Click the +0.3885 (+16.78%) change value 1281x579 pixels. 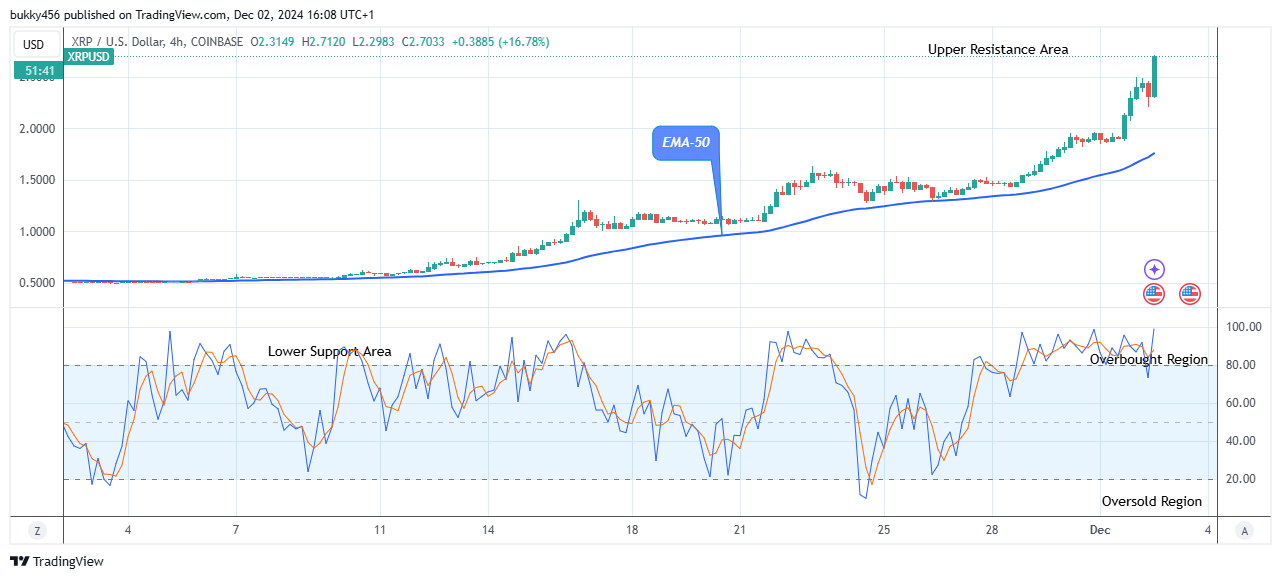click(500, 42)
